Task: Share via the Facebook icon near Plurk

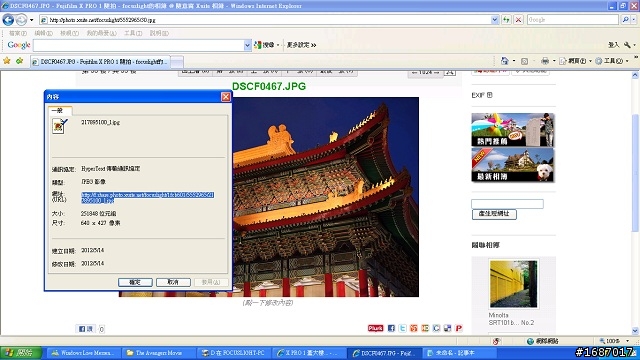Action: pyautogui.click(x=391, y=328)
